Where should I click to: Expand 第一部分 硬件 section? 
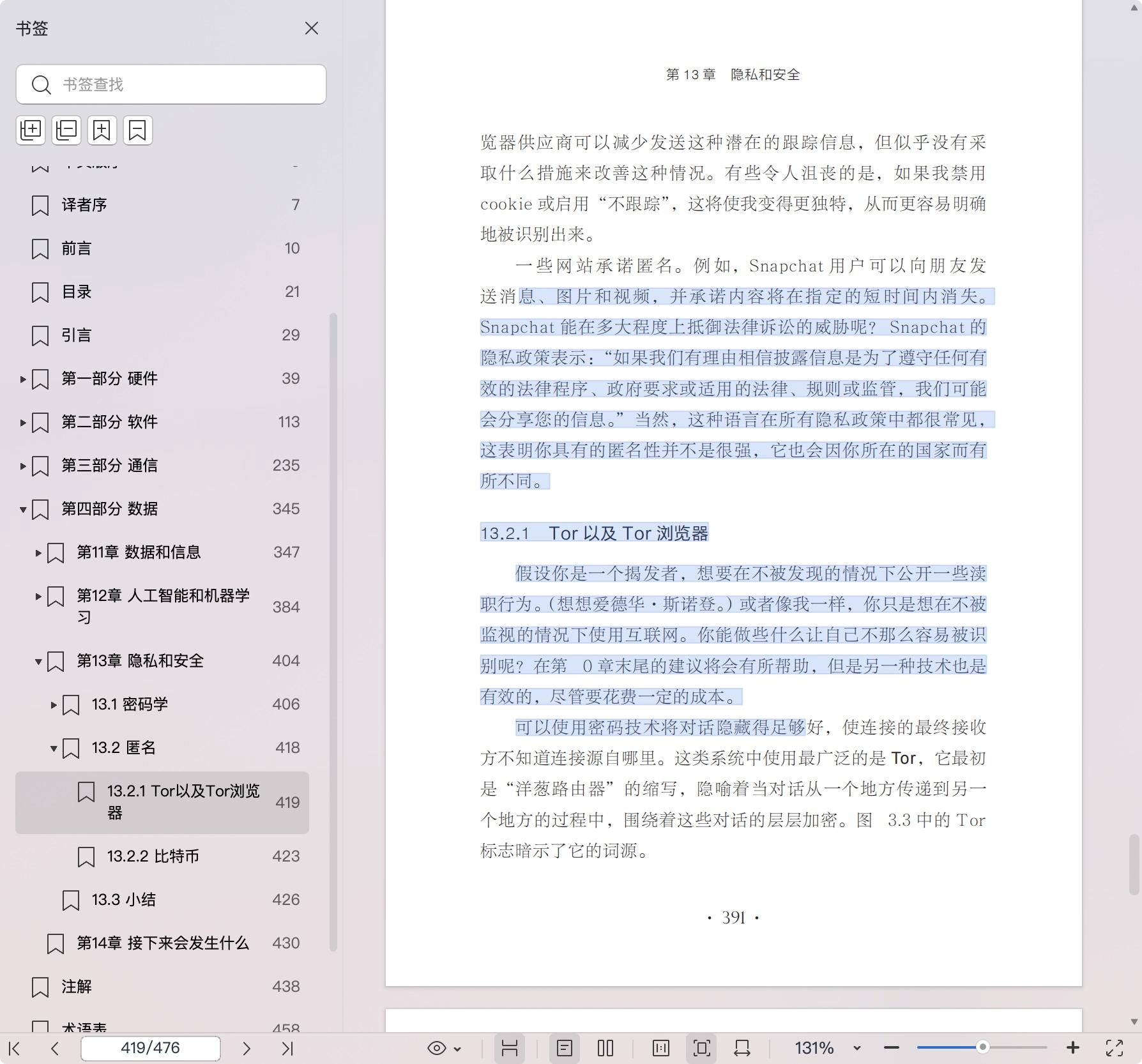pos(22,379)
